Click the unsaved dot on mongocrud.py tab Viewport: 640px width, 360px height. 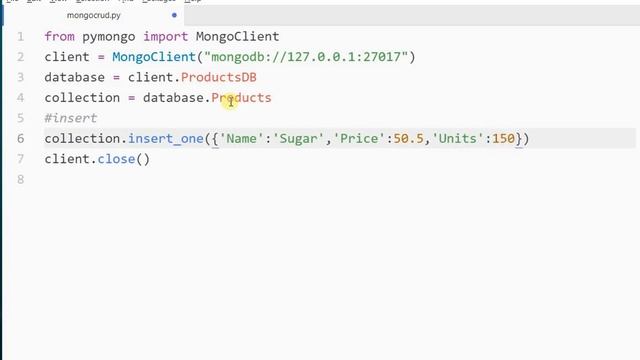(174, 16)
